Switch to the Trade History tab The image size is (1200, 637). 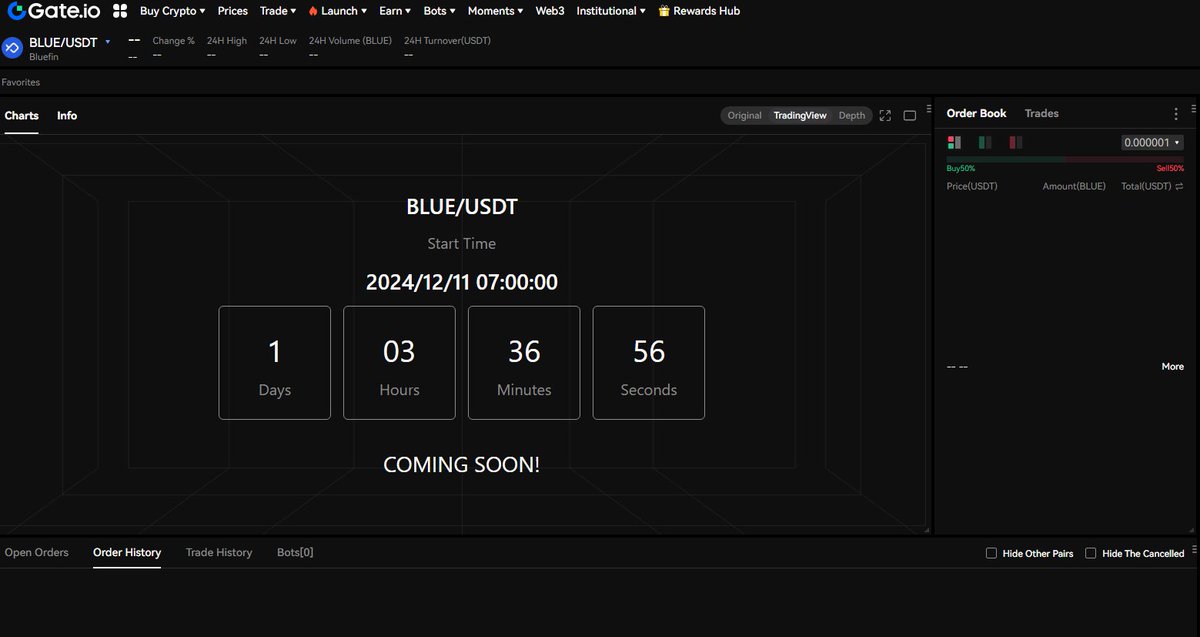pos(219,553)
